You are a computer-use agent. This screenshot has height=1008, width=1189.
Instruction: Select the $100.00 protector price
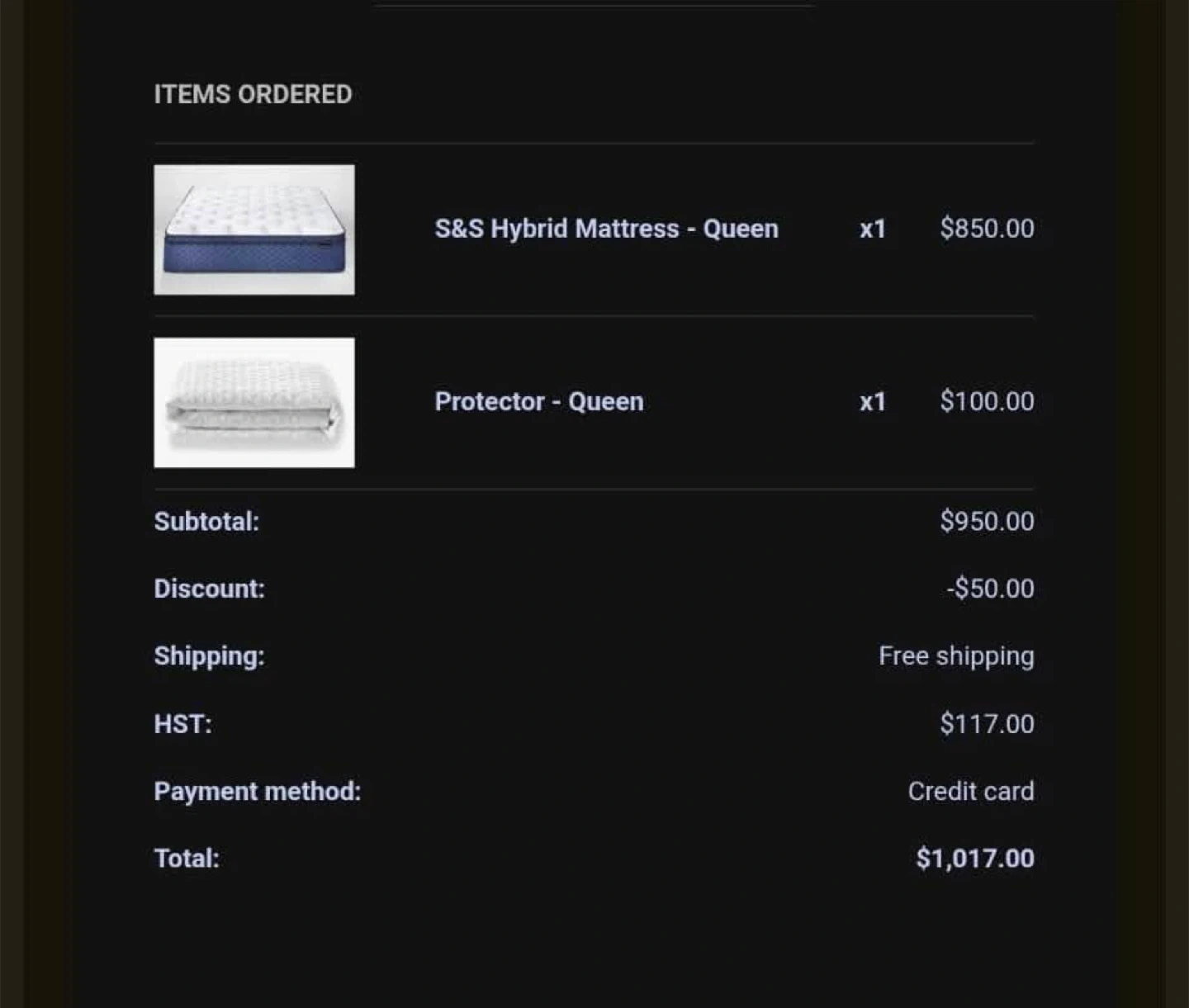[987, 401]
